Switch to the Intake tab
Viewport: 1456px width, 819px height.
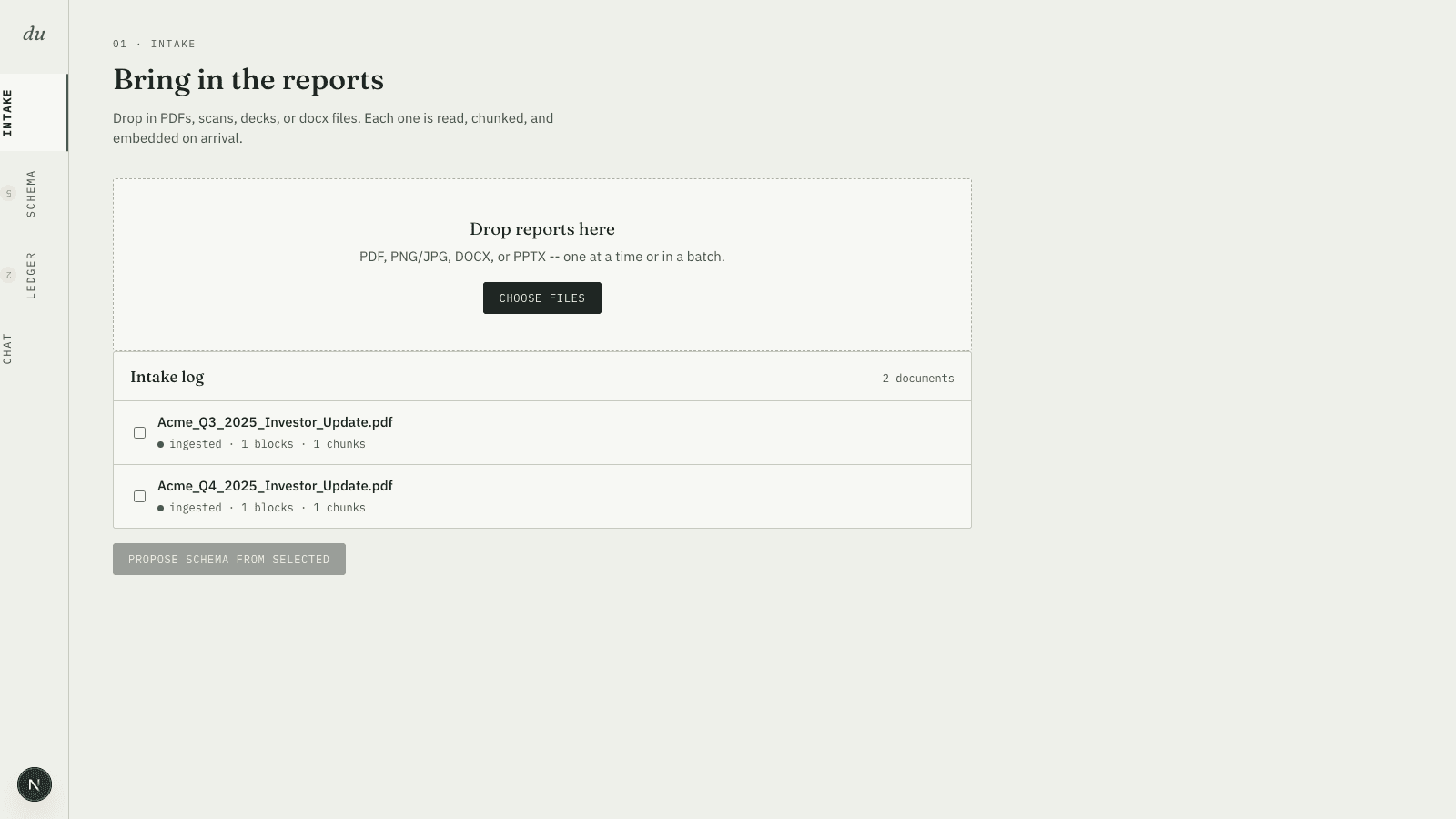click(33, 113)
